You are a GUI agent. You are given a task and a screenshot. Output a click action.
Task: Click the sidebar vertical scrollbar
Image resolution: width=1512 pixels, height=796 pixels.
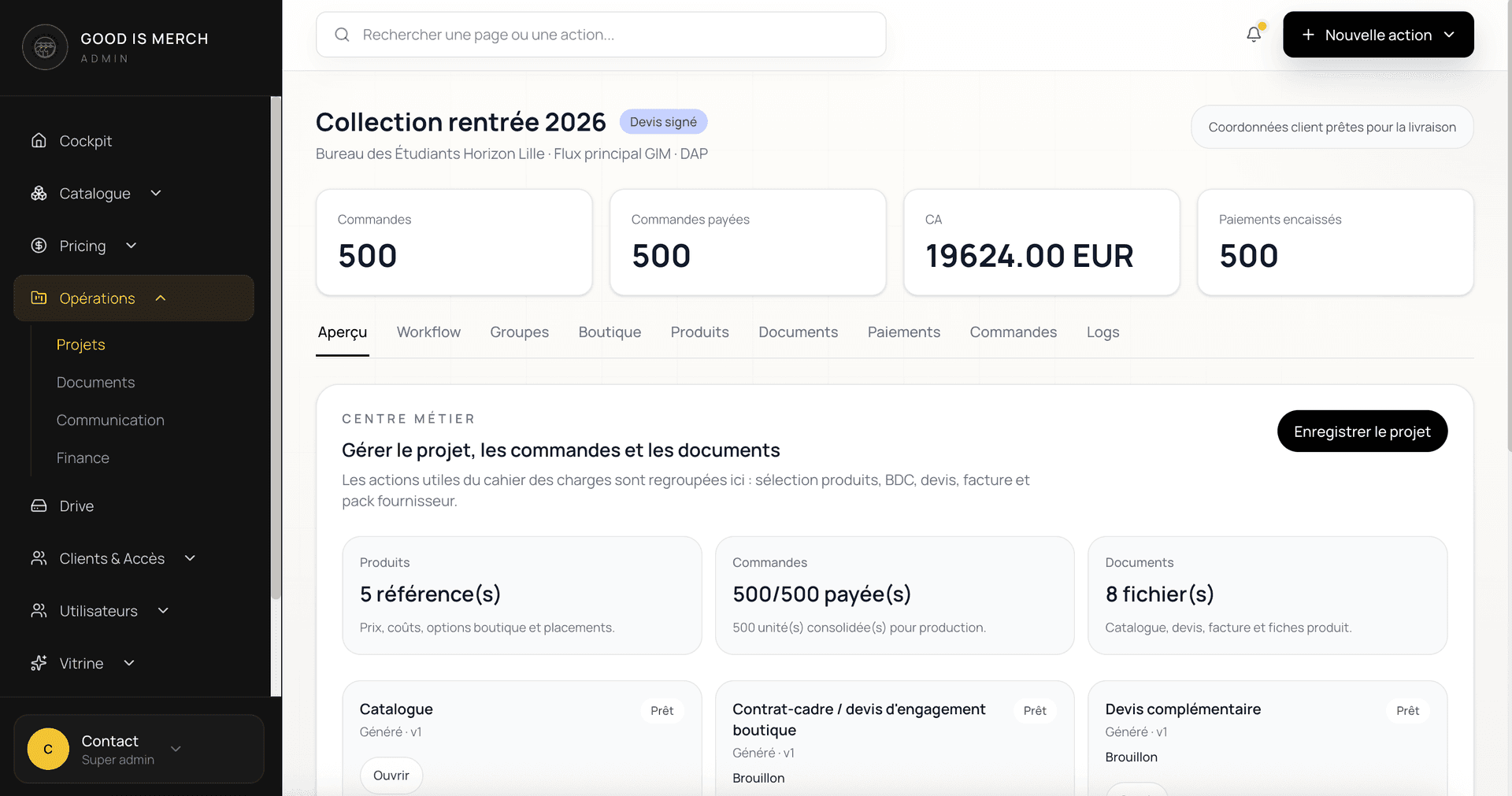click(x=276, y=346)
